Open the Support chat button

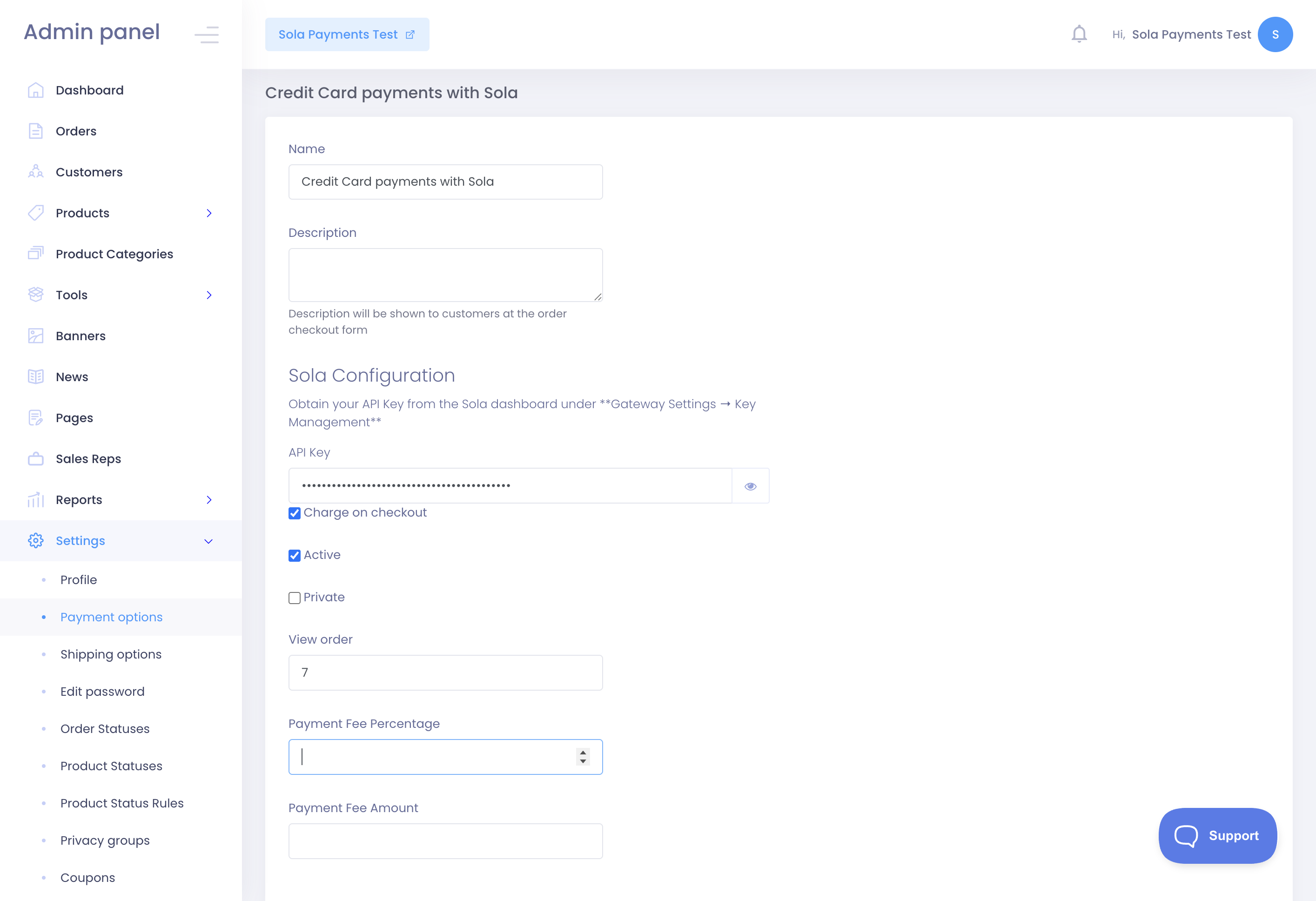[1217, 836]
